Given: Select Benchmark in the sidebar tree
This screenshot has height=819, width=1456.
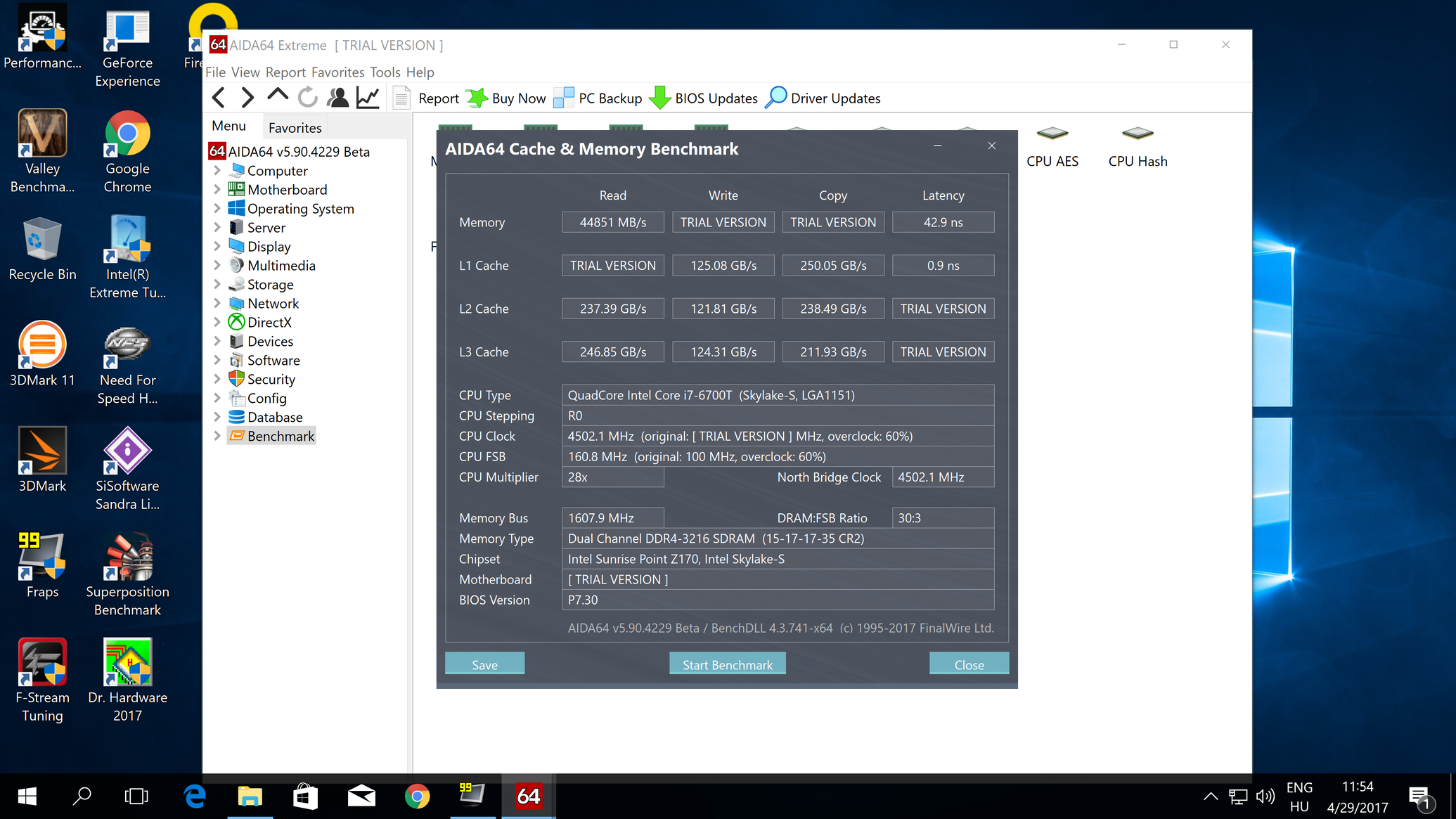Looking at the screenshot, I should click(x=281, y=437).
